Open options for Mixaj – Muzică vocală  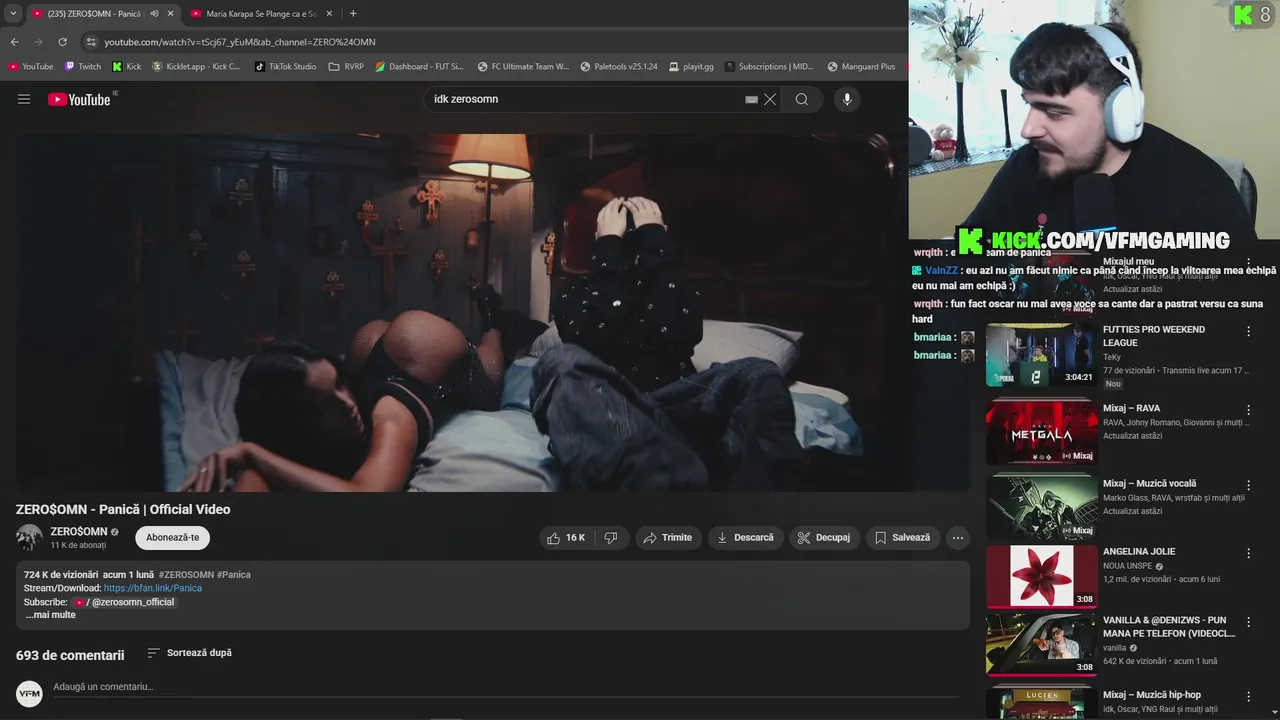pyautogui.click(x=1248, y=485)
